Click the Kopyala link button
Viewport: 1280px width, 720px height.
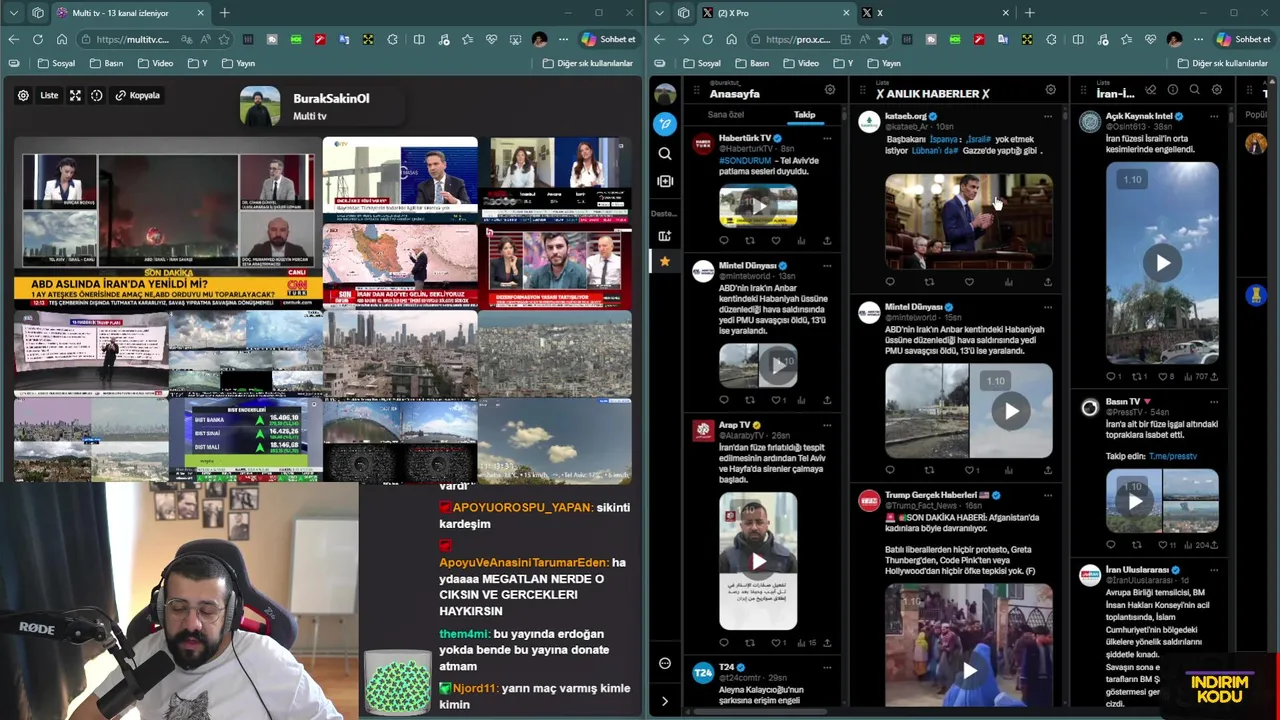[138, 96]
